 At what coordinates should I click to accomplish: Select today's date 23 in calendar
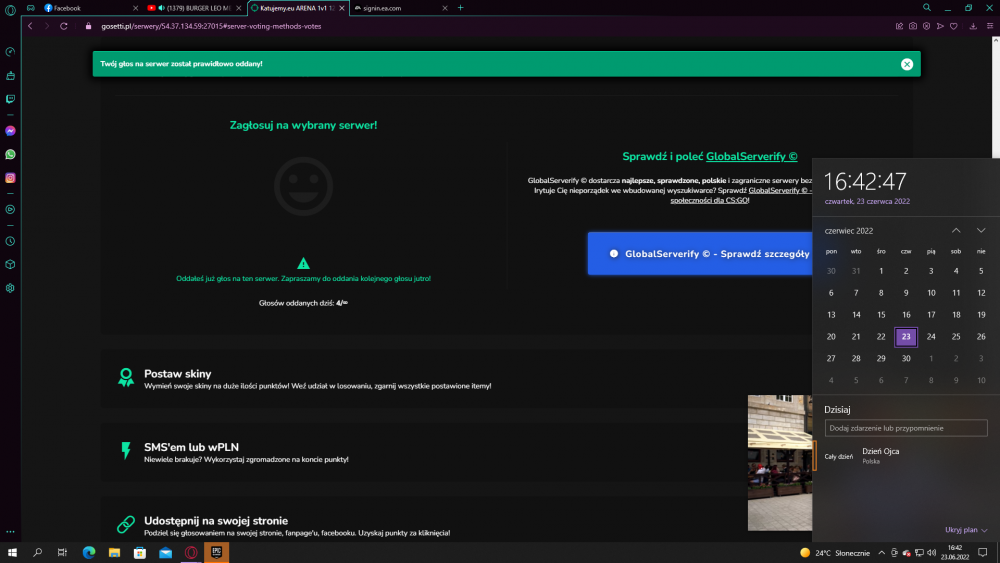click(906, 337)
